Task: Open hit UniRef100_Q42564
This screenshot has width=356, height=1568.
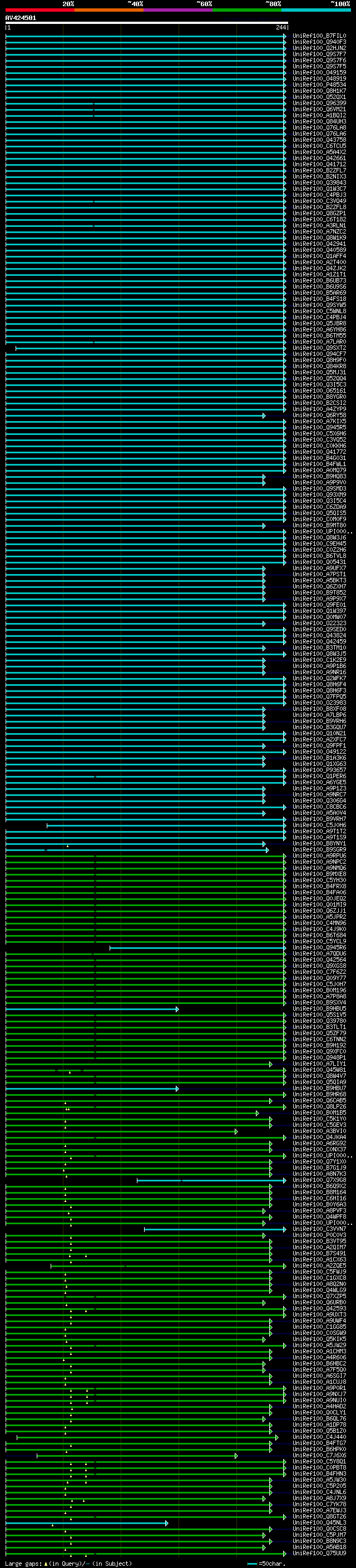Action: (x=319, y=959)
